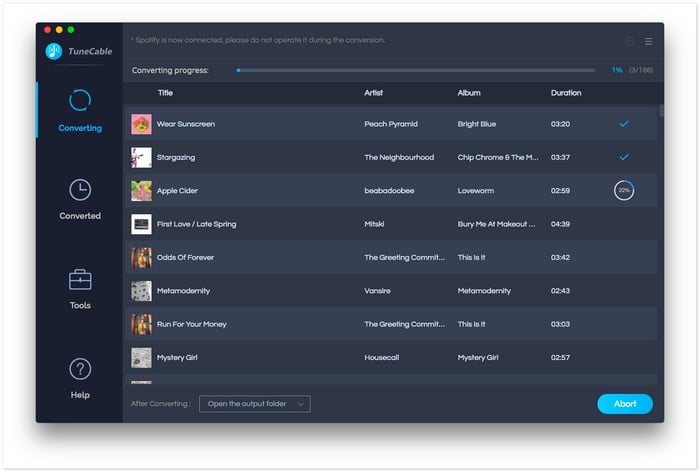Viewport: 700px width, 472px height.
Task: Click Apple Cider circular progress indicator
Action: 624,191
